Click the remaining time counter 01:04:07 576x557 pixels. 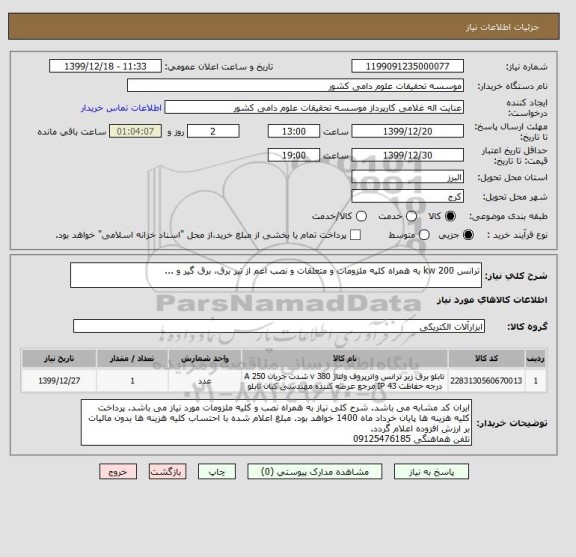[x=135, y=132]
